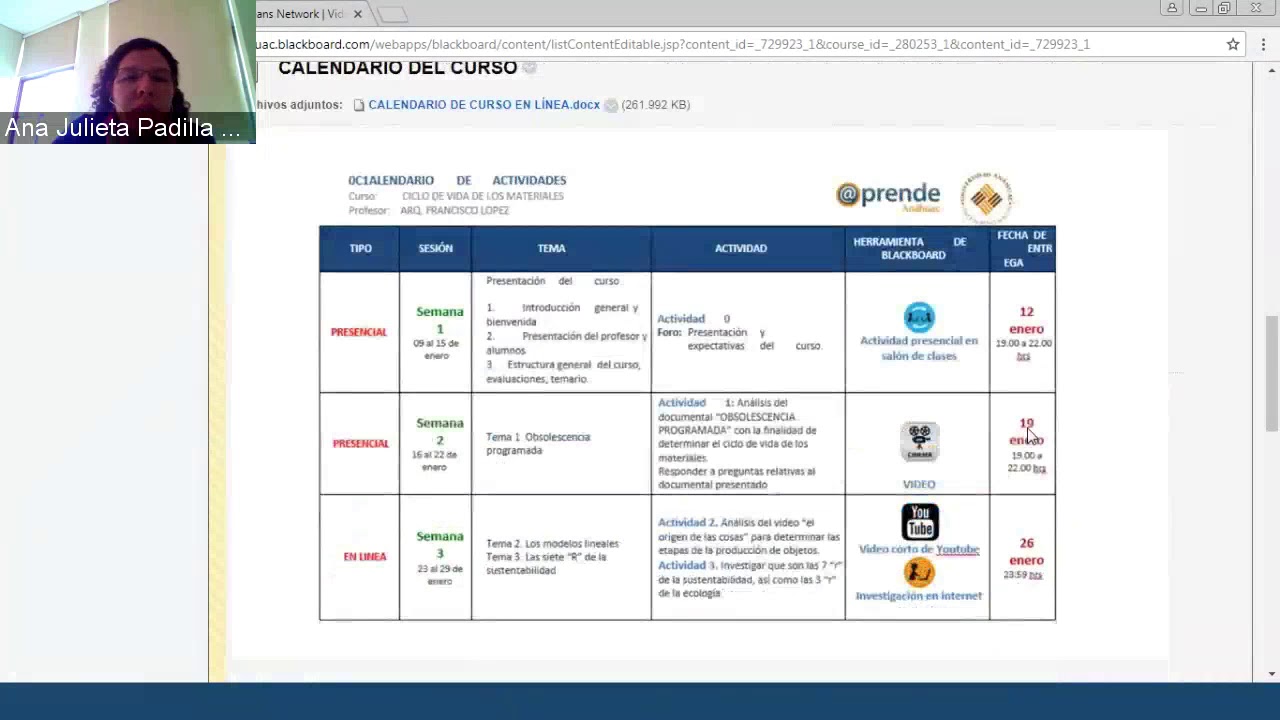Image resolution: width=1280 pixels, height=720 pixels.
Task: Click Actividad 0 Foro text
Action: point(739,332)
